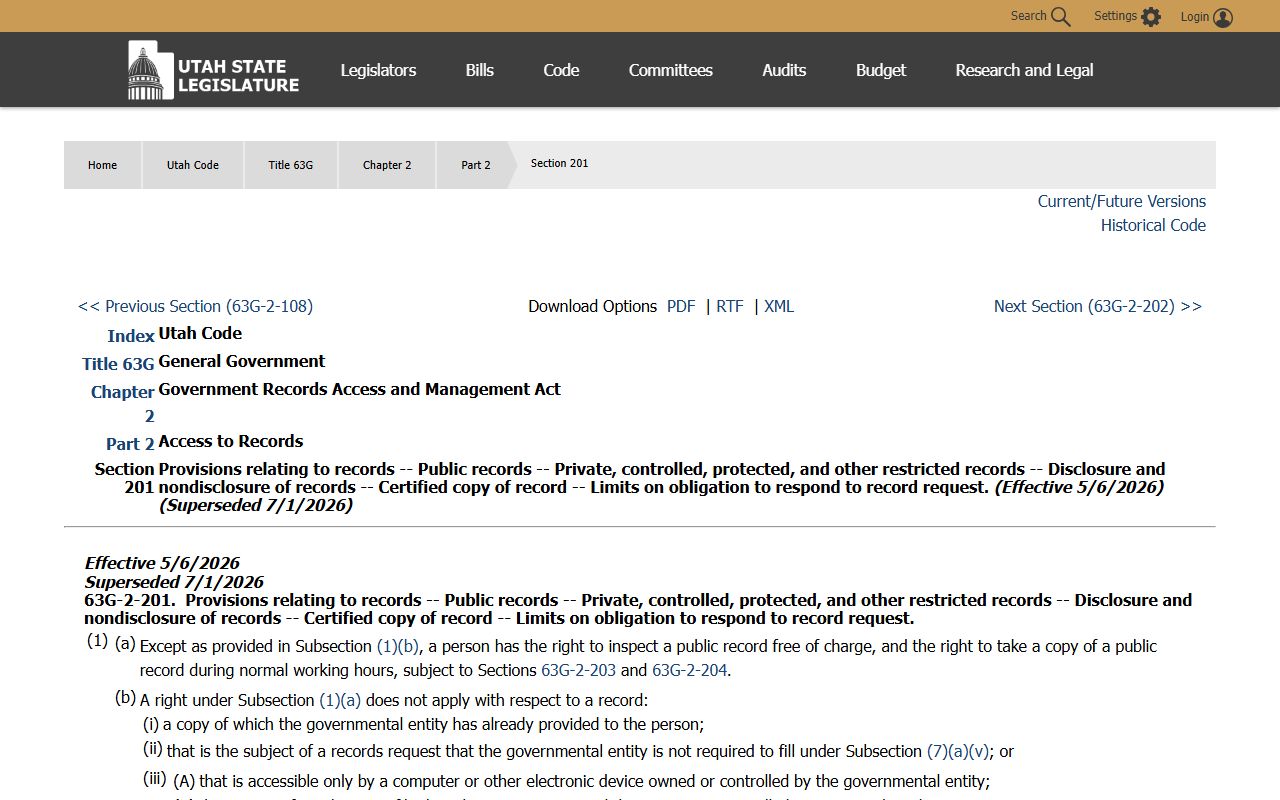
Task: Click the Utah State Legislature capitol logo
Action: coord(213,70)
